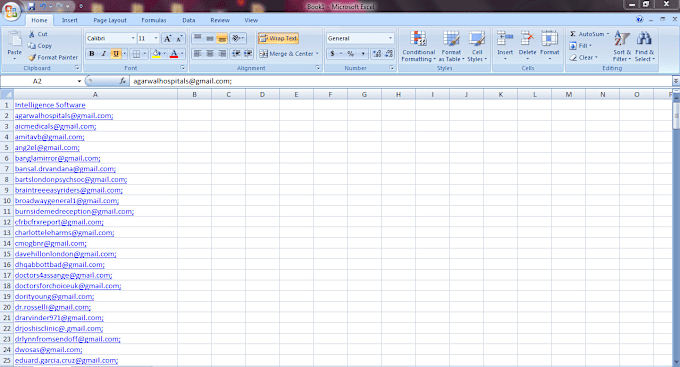Image resolution: width=680 pixels, height=367 pixels.
Task: Increase decimal places
Action: tap(376, 54)
